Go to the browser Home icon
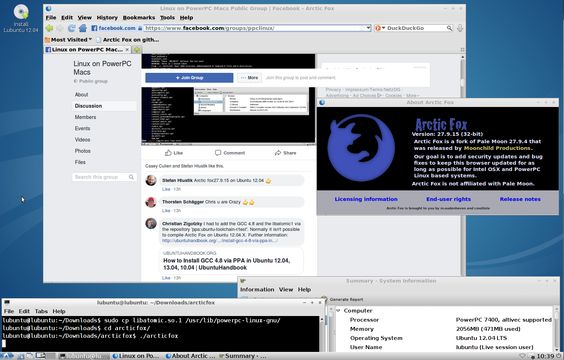Screen dimensions: 564x360 point(83,28)
